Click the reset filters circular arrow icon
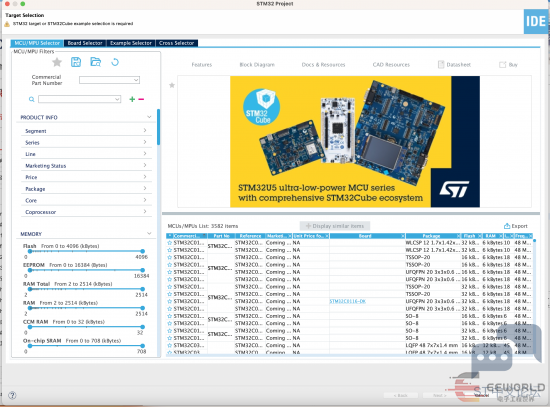 [x=115, y=62]
